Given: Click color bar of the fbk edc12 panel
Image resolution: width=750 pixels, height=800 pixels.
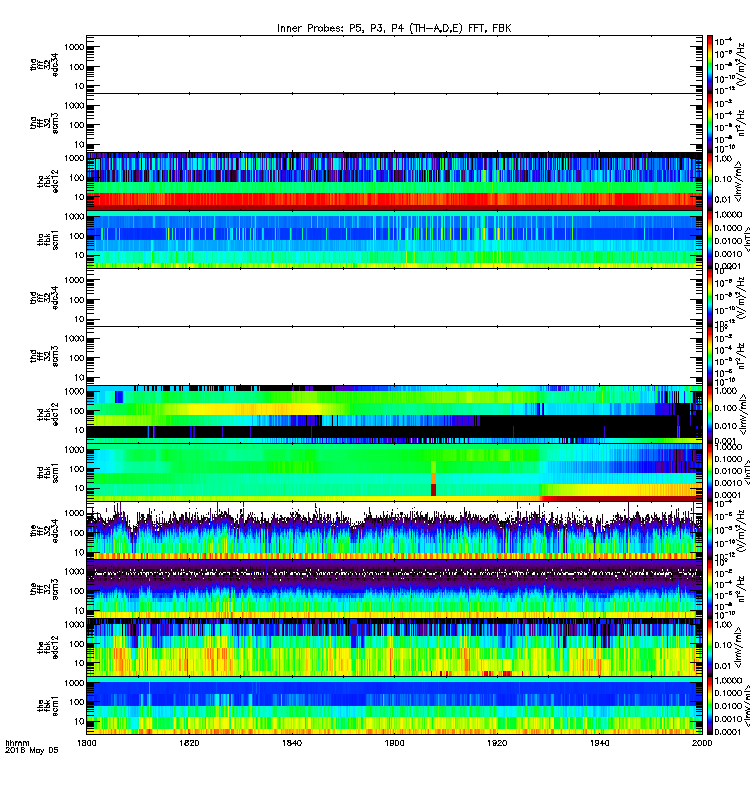Looking at the screenshot, I should (710, 647).
